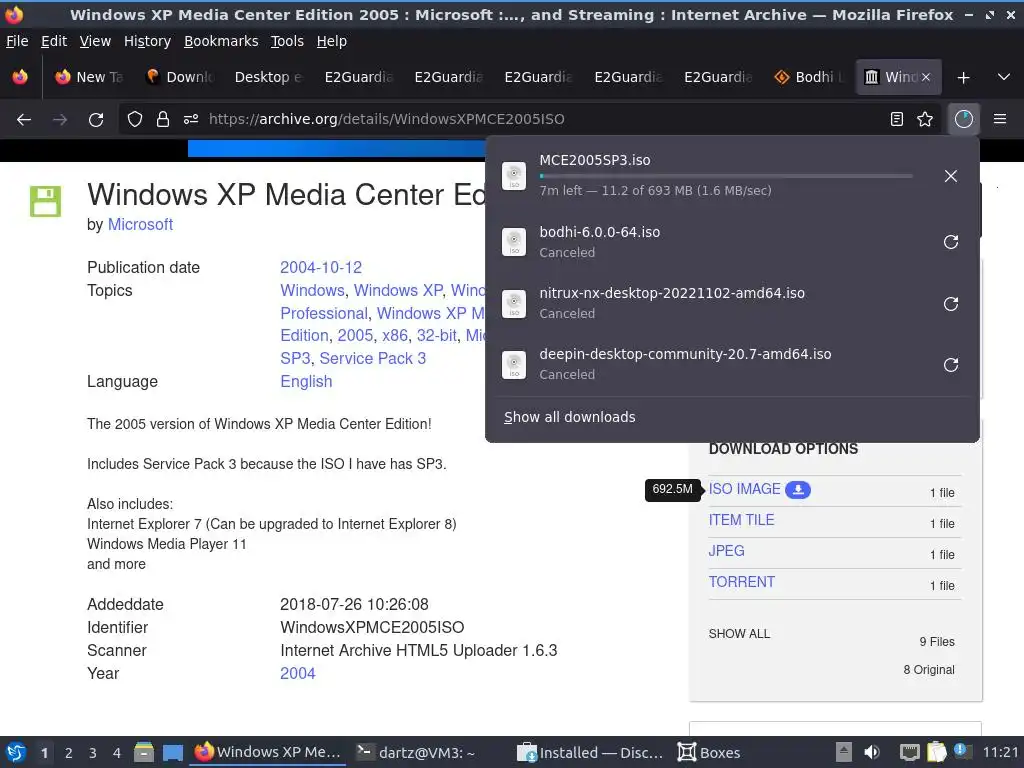1024x768 pixels.
Task: Open the Edit menu
Action: coord(54,41)
